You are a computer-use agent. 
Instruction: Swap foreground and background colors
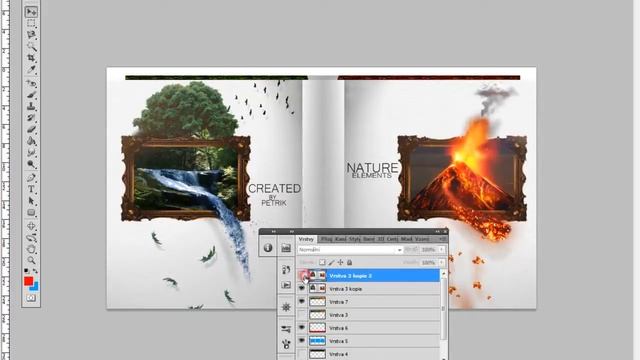pos(35,271)
